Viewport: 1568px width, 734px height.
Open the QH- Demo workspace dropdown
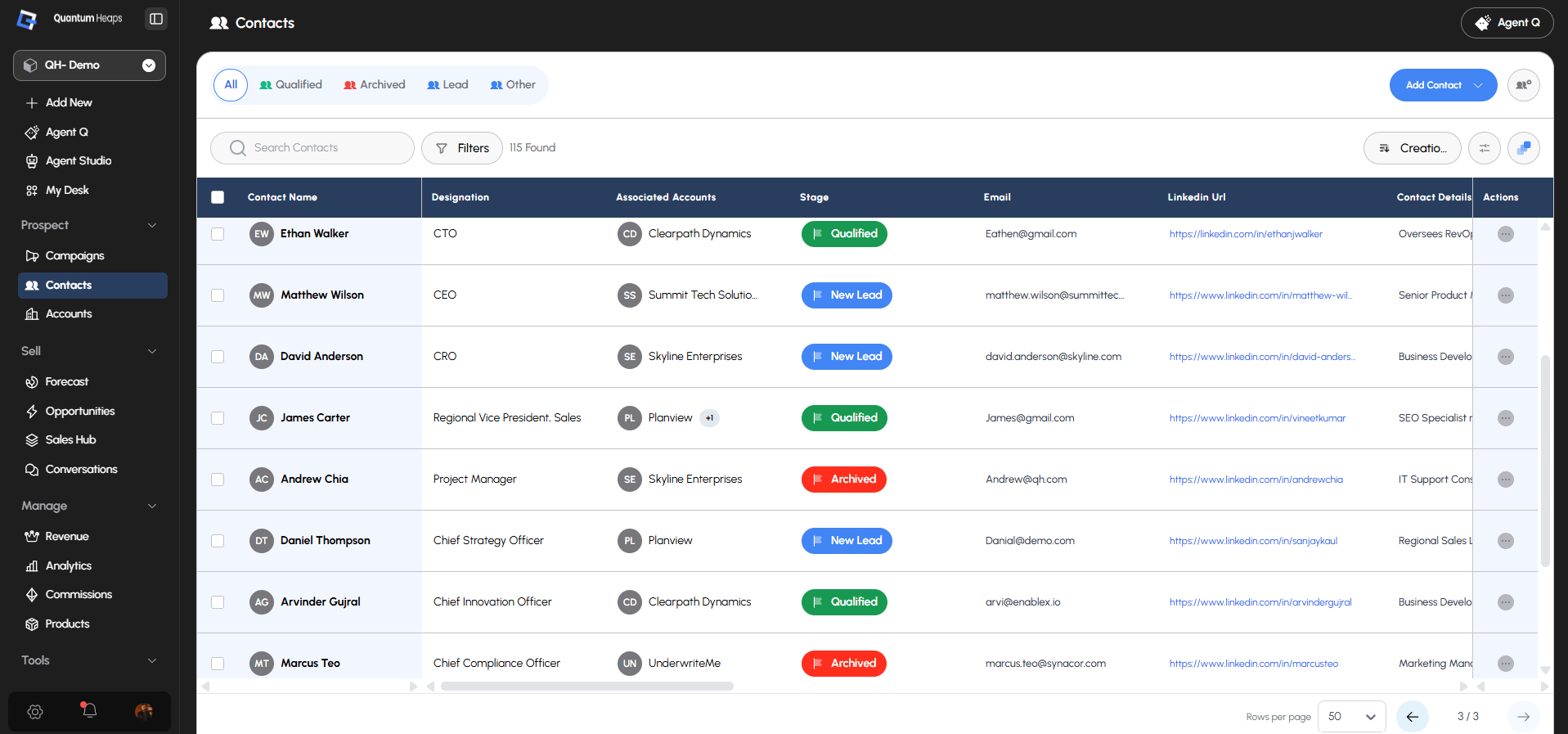coord(89,65)
